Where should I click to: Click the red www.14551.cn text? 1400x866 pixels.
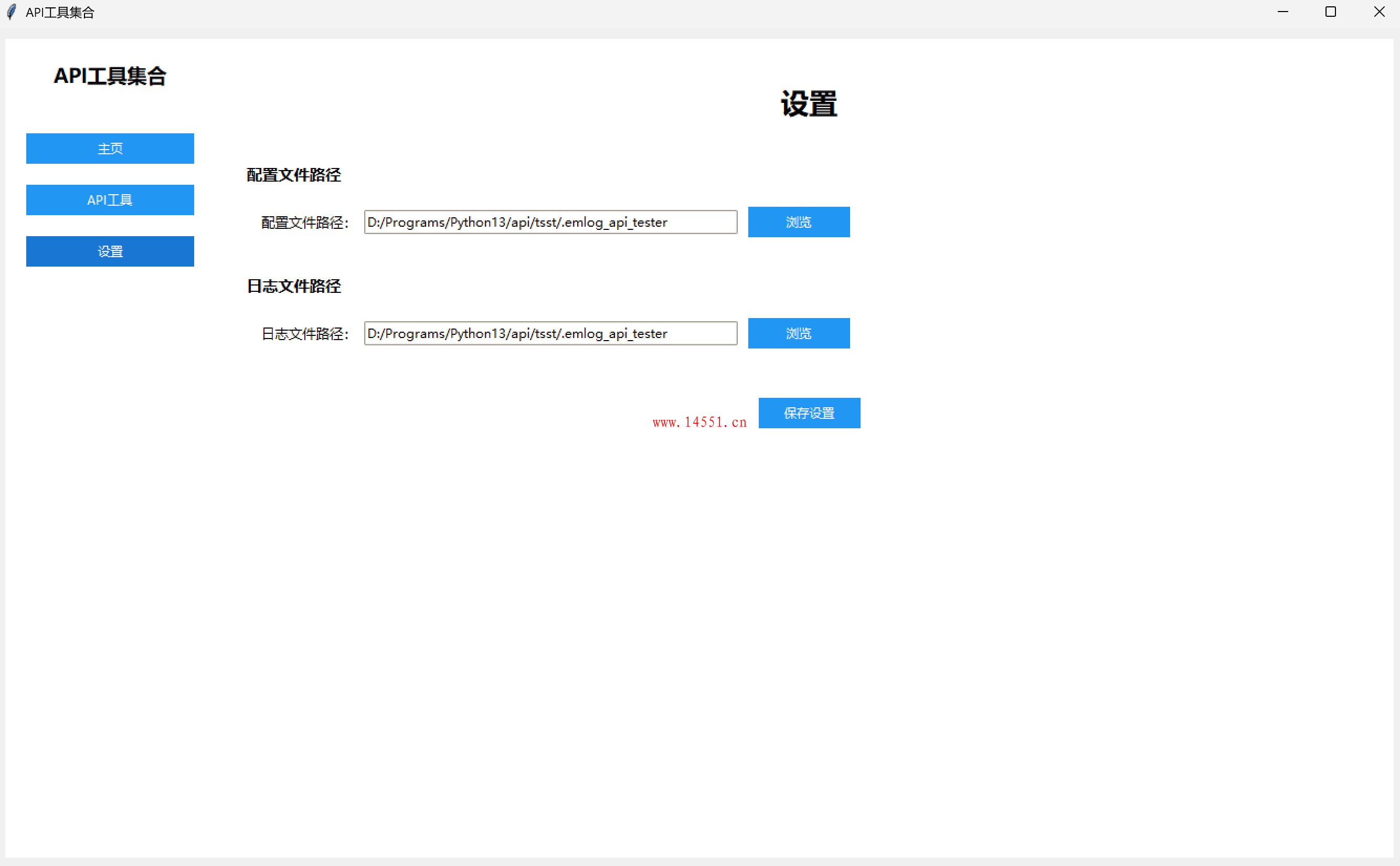click(x=699, y=423)
